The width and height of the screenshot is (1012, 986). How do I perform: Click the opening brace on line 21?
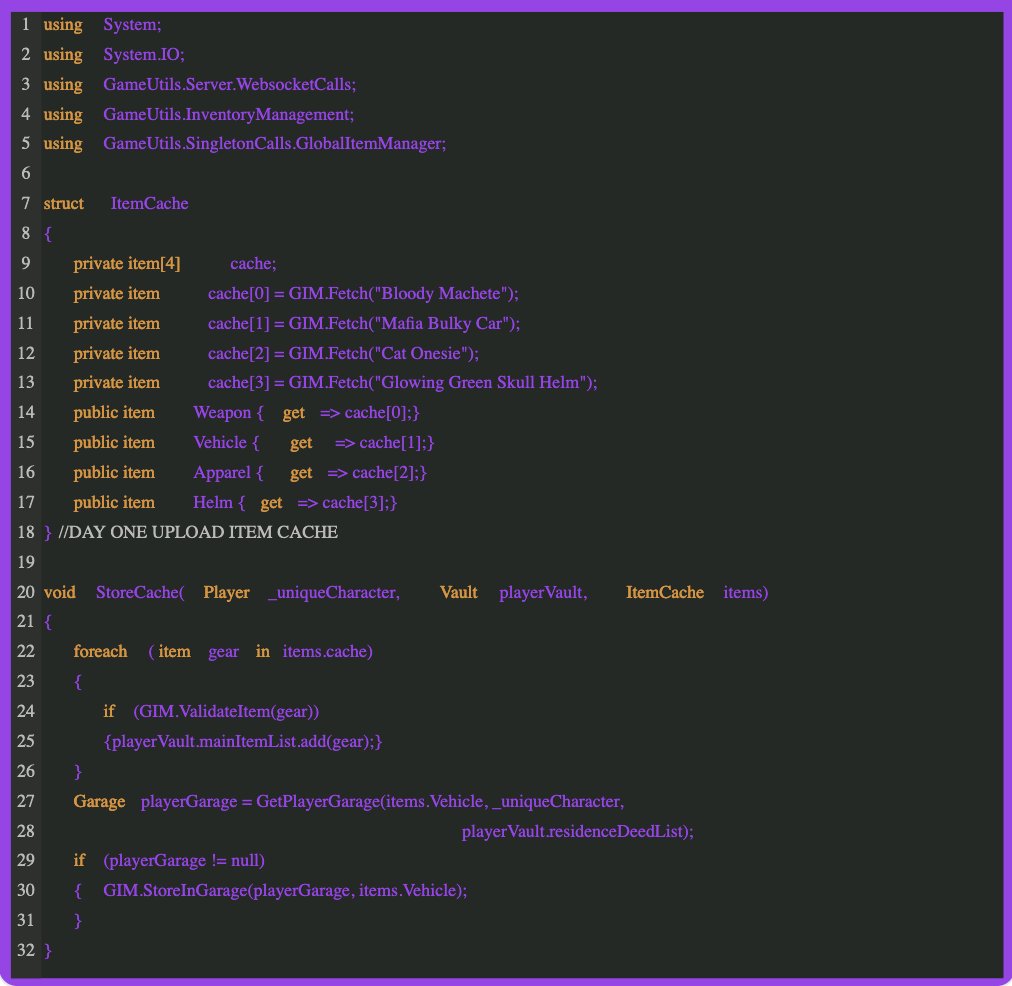[x=48, y=622]
